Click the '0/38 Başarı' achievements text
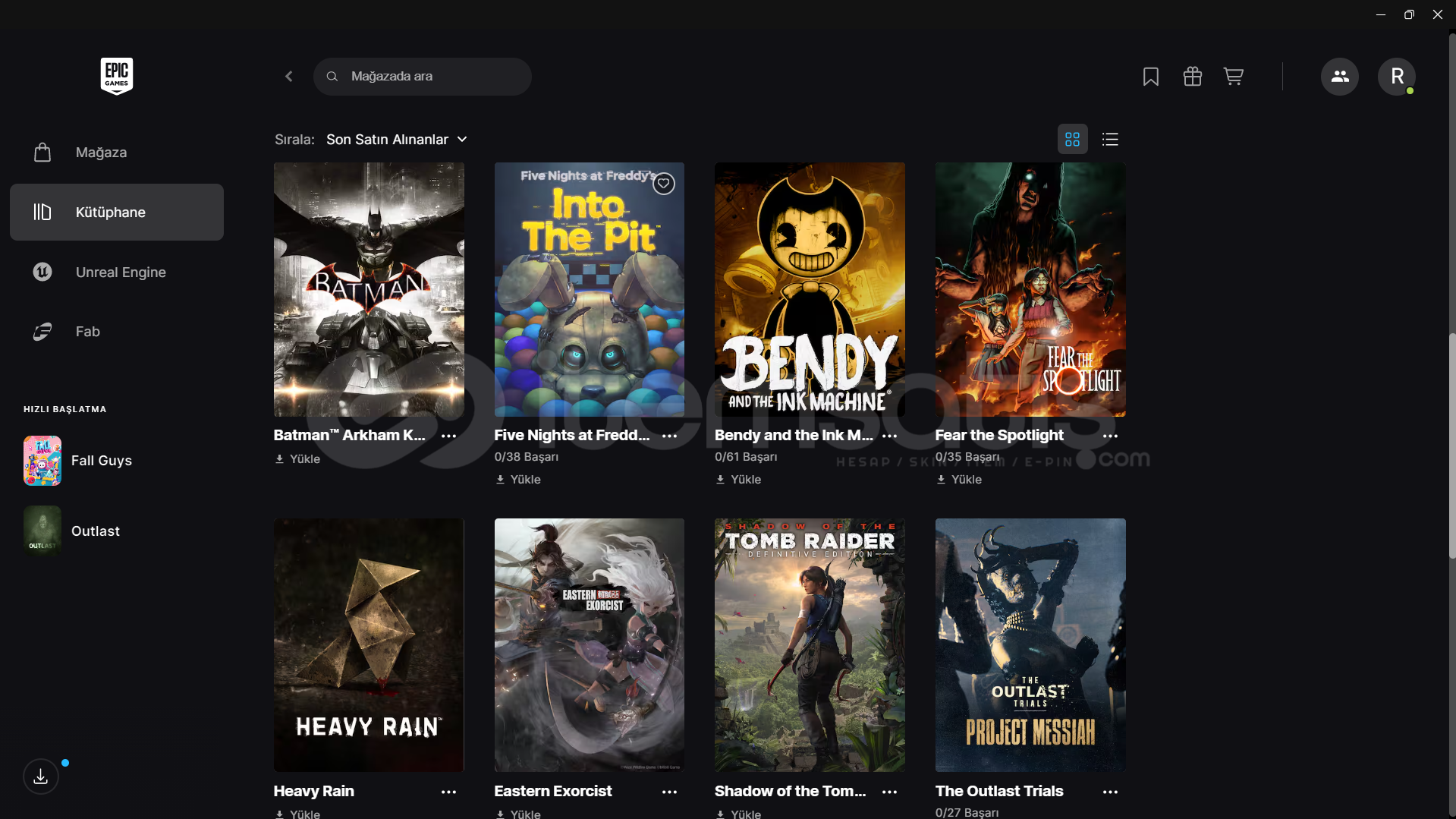The height and width of the screenshot is (819, 1456). pos(527,457)
